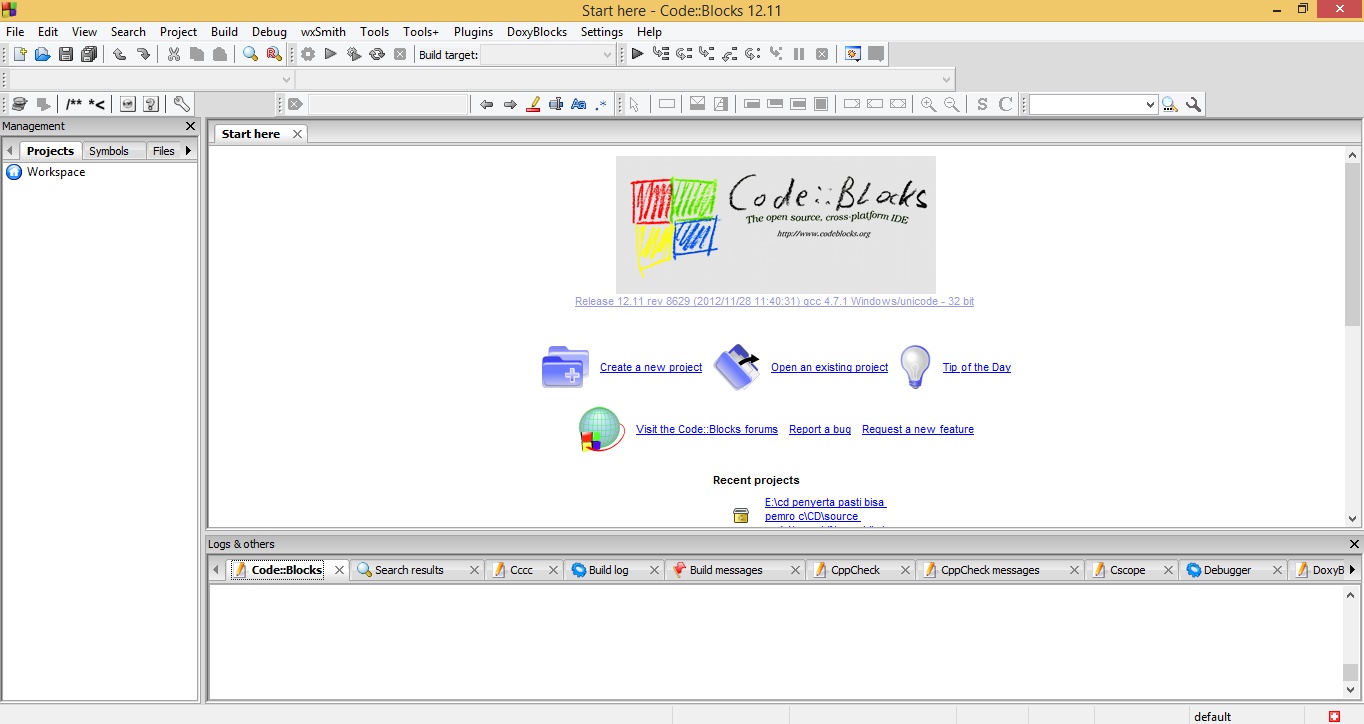
Task: Expand the incremental search combo box
Action: [x=1152, y=104]
